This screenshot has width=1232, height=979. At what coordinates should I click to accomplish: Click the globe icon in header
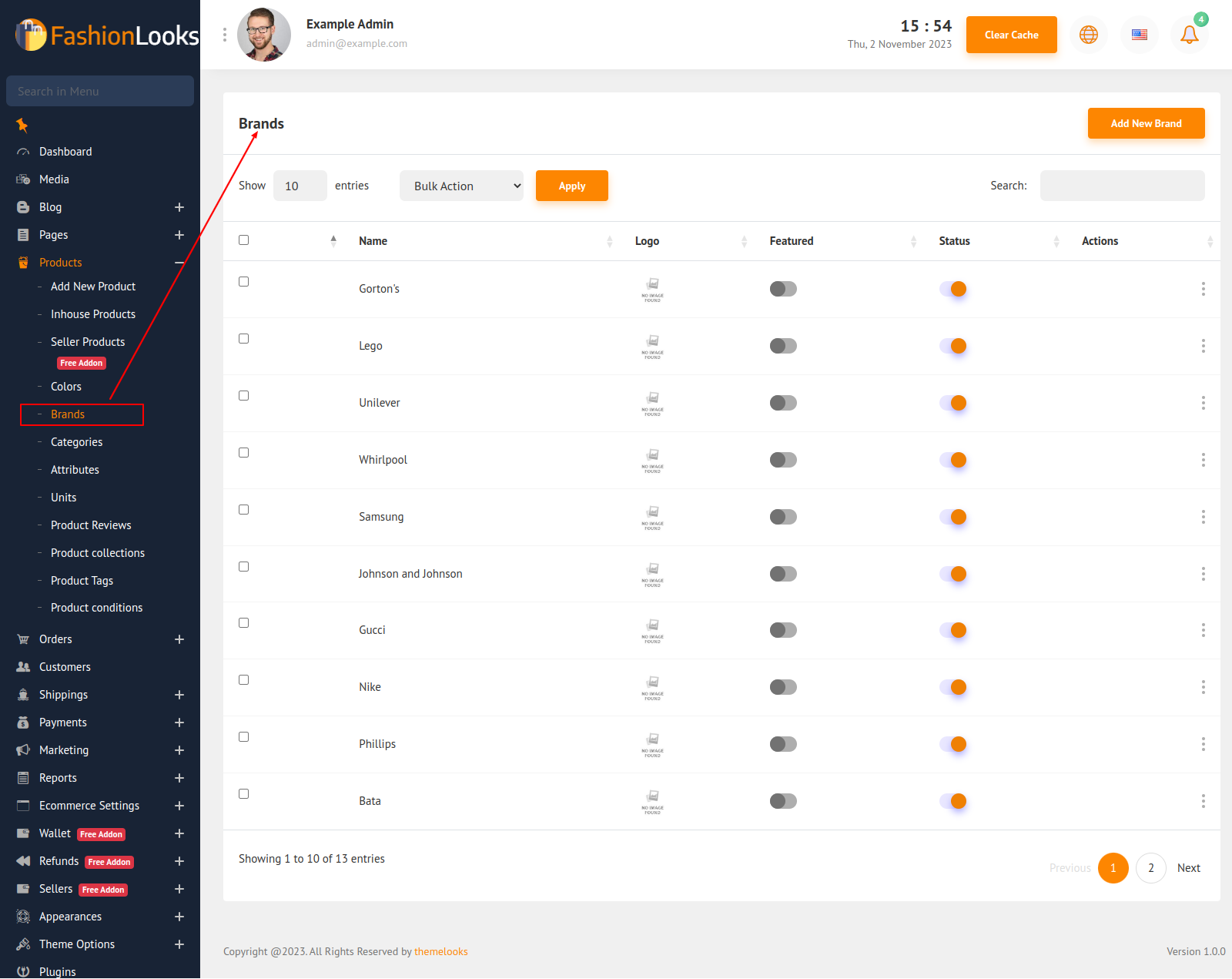tap(1088, 35)
